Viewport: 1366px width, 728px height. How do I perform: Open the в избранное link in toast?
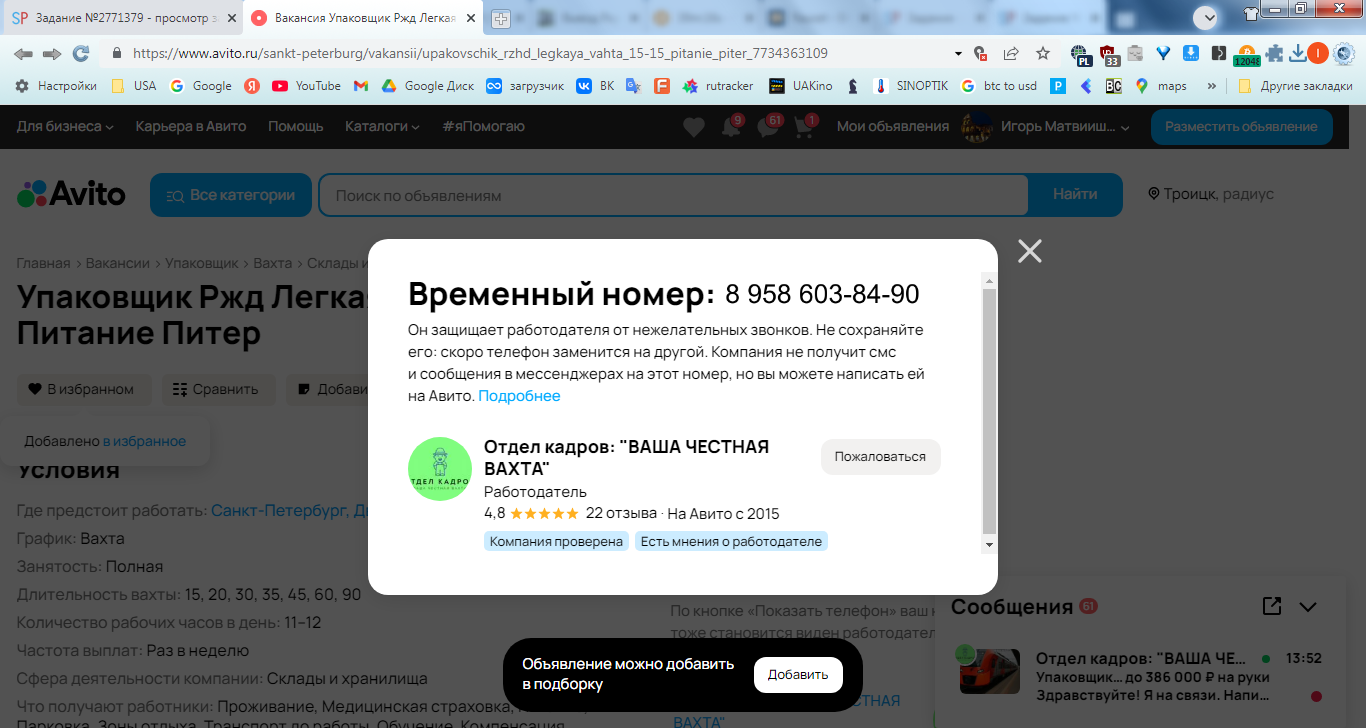coord(144,441)
